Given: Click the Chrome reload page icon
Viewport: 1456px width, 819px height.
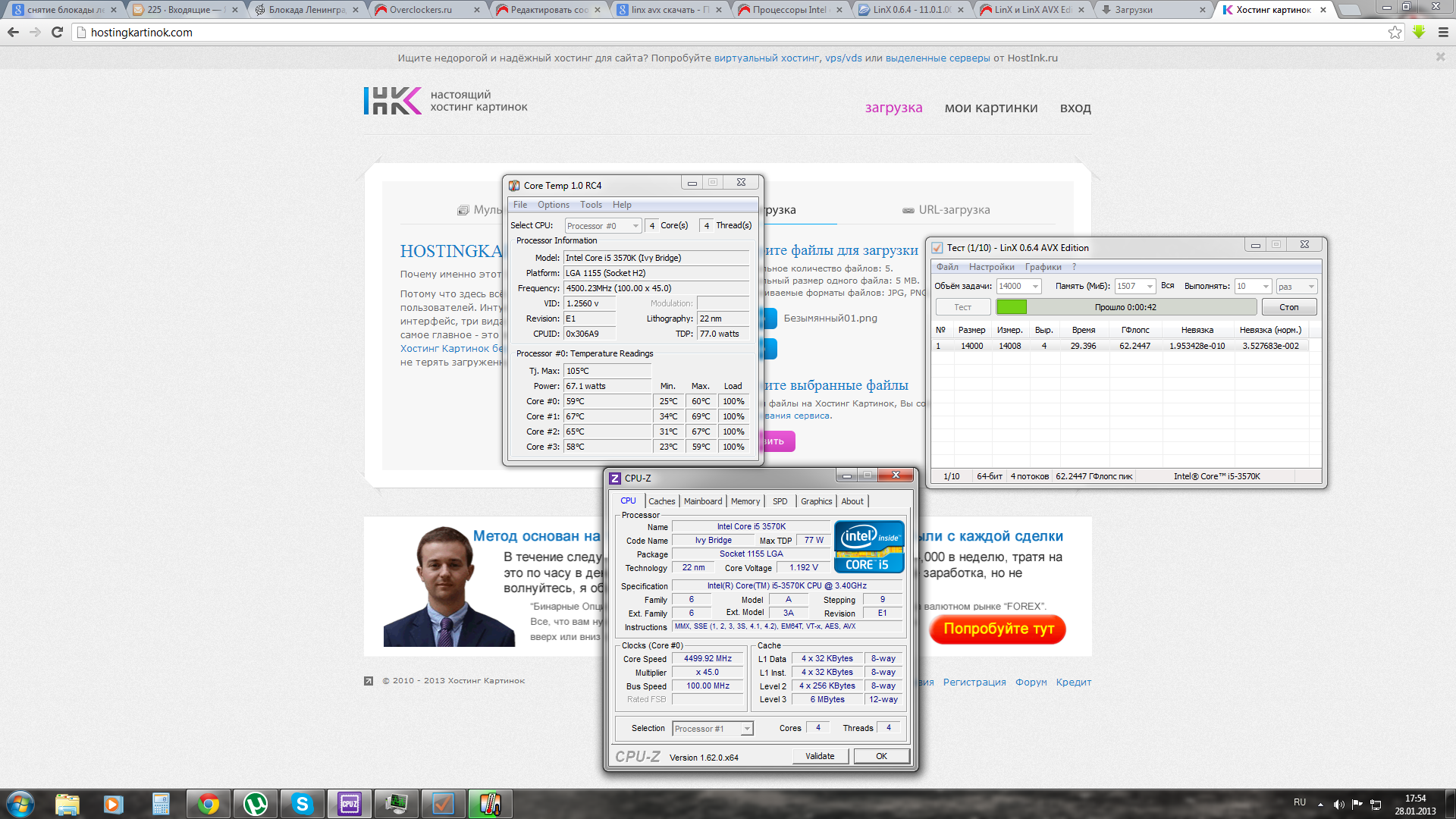Looking at the screenshot, I should coord(57,32).
